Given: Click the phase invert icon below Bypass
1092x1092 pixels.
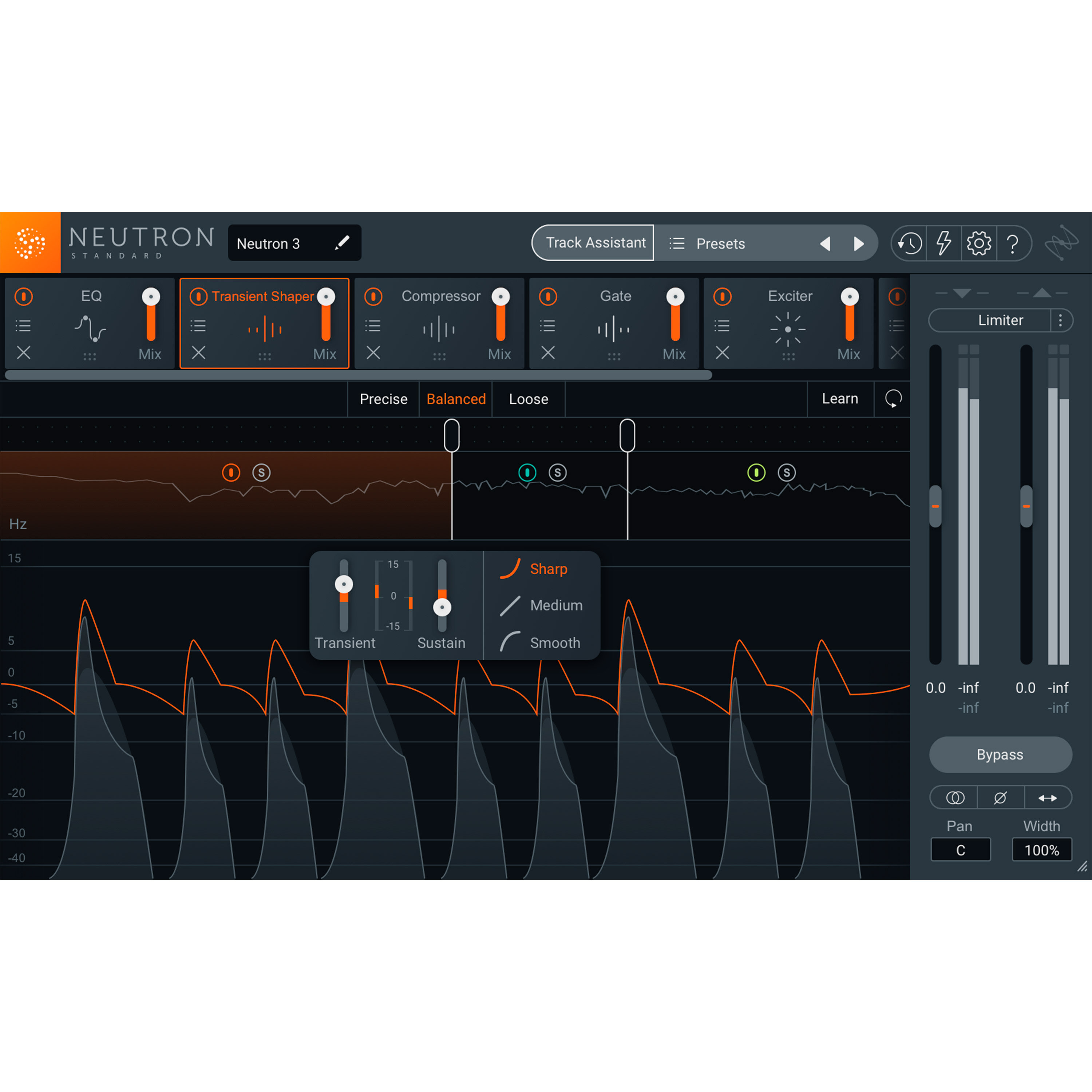Looking at the screenshot, I should (1000, 798).
